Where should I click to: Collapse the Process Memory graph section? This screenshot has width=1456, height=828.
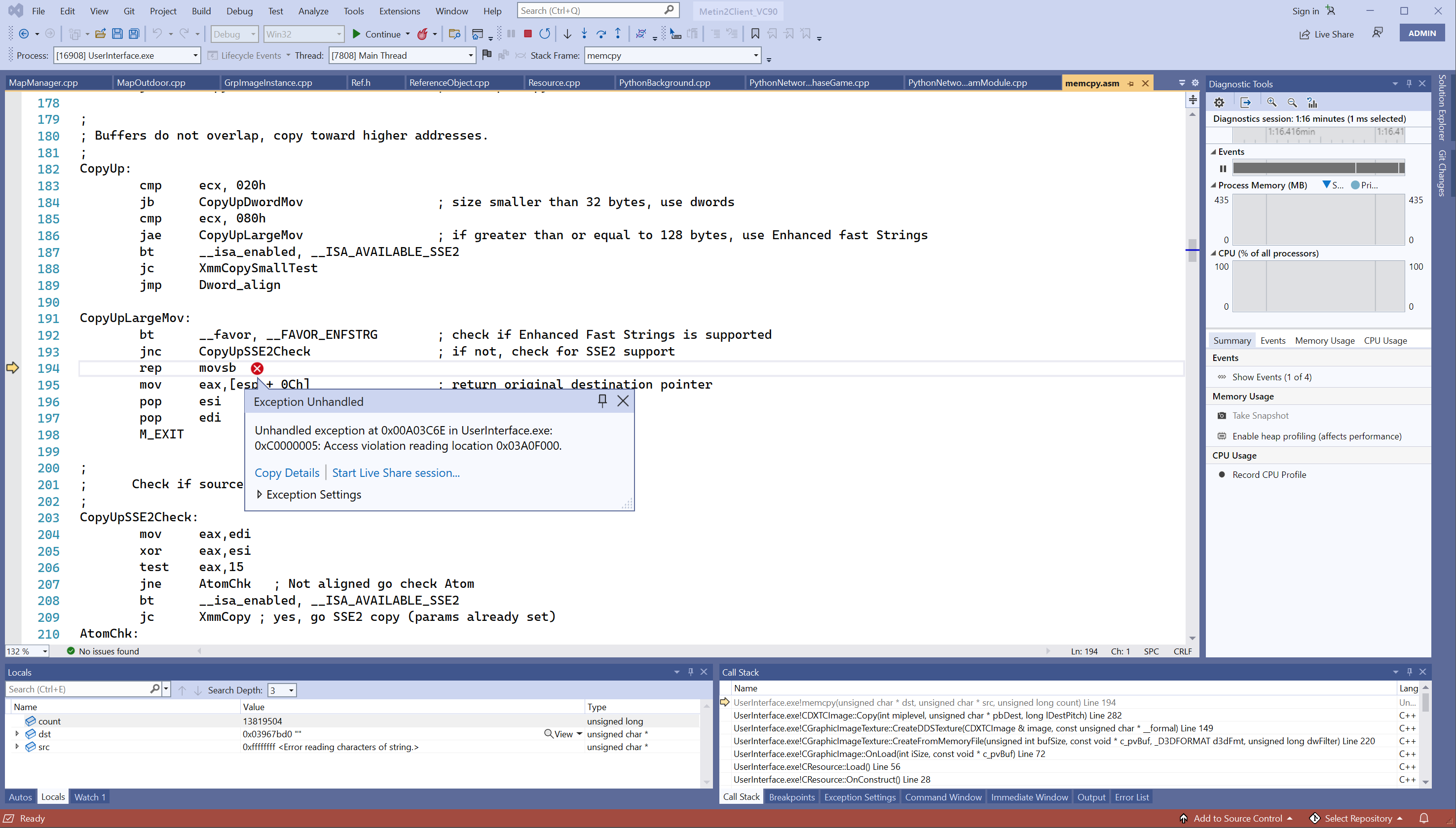(x=1213, y=185)
